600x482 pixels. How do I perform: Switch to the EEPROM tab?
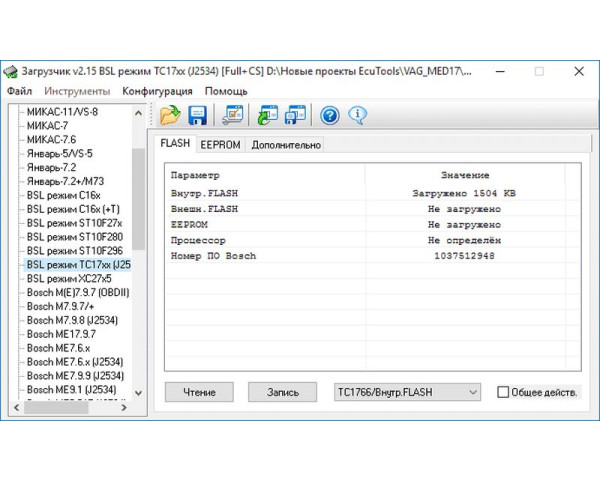point(219,144)
